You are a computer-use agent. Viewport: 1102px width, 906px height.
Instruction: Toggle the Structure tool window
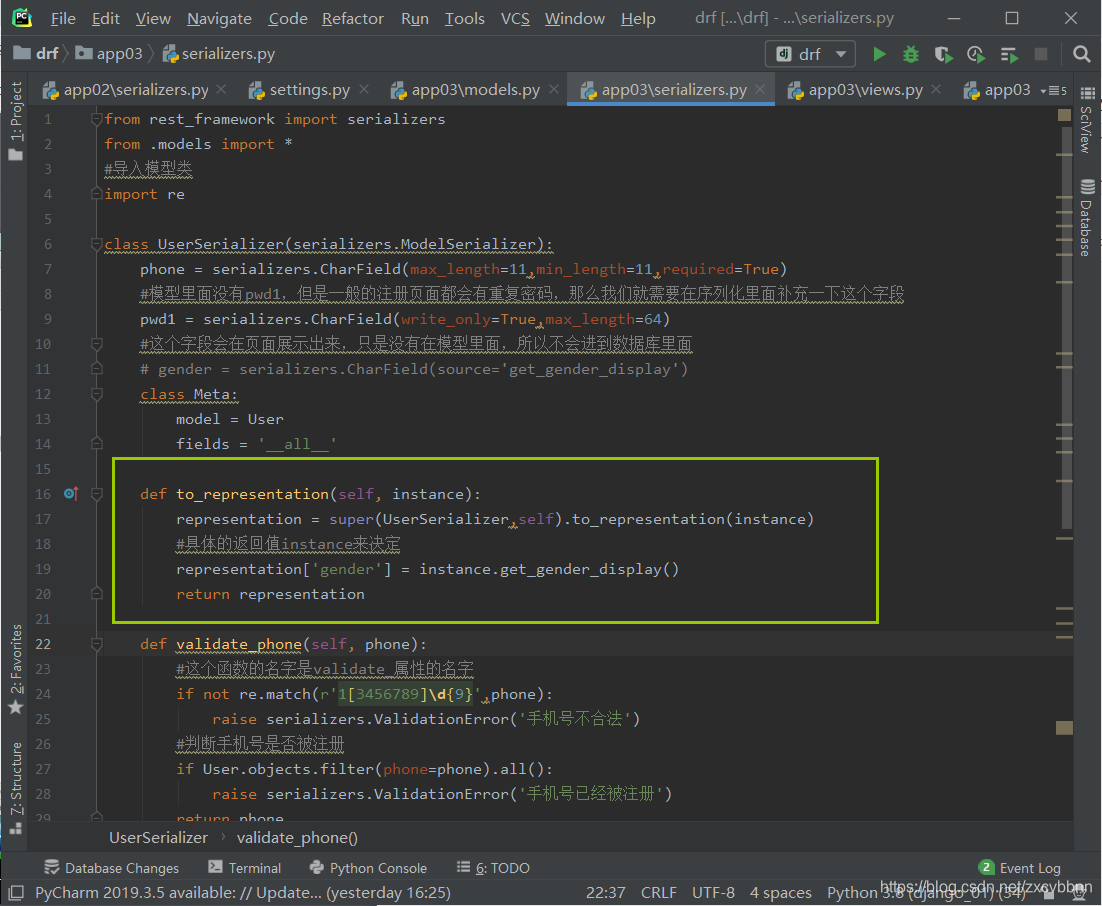15,787
